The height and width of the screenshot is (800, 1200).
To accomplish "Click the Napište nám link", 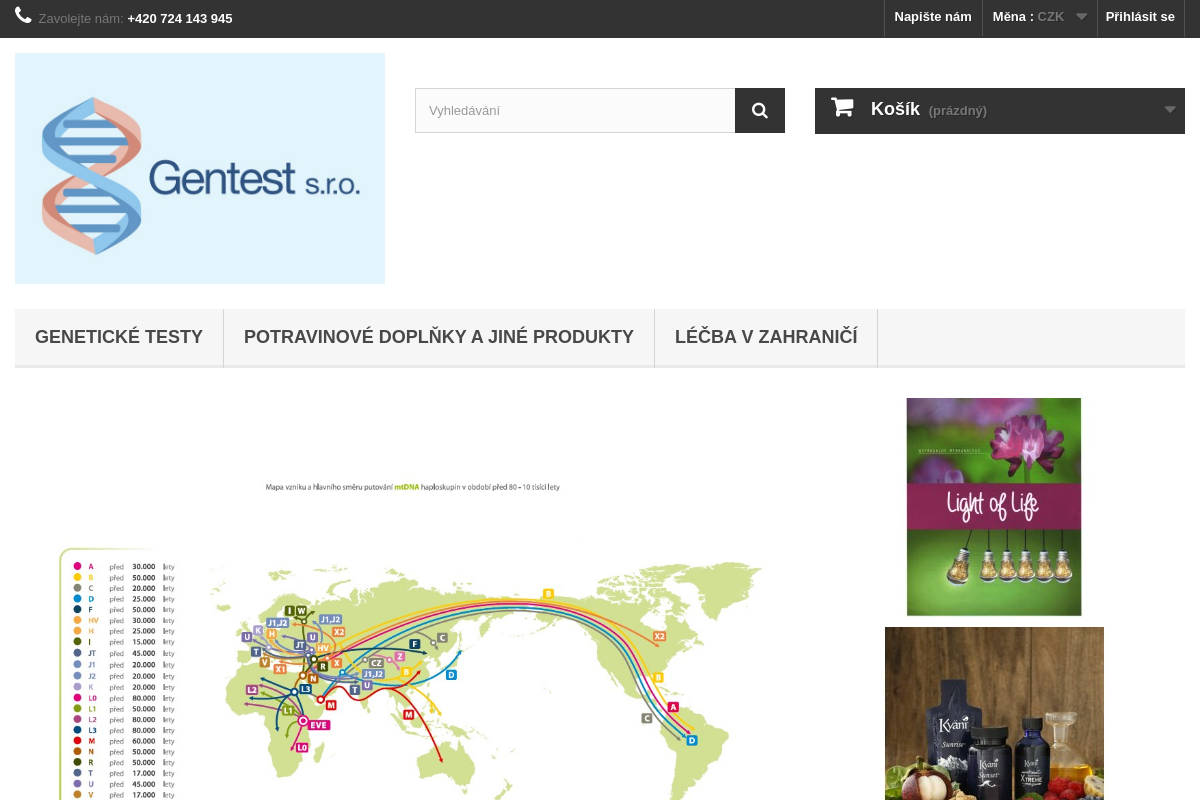I will [932, 17].
